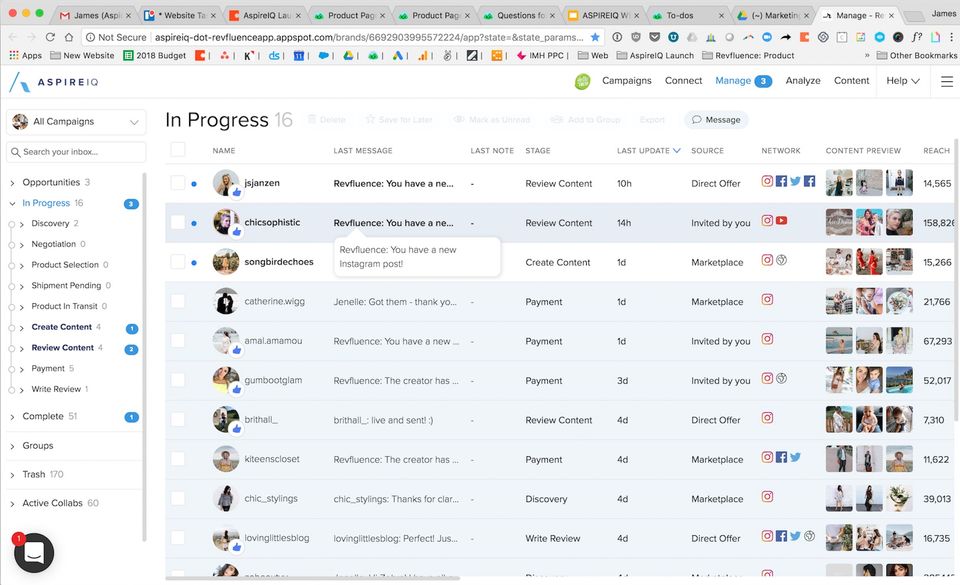Open the chat support widget

click(x=33, y=553)
